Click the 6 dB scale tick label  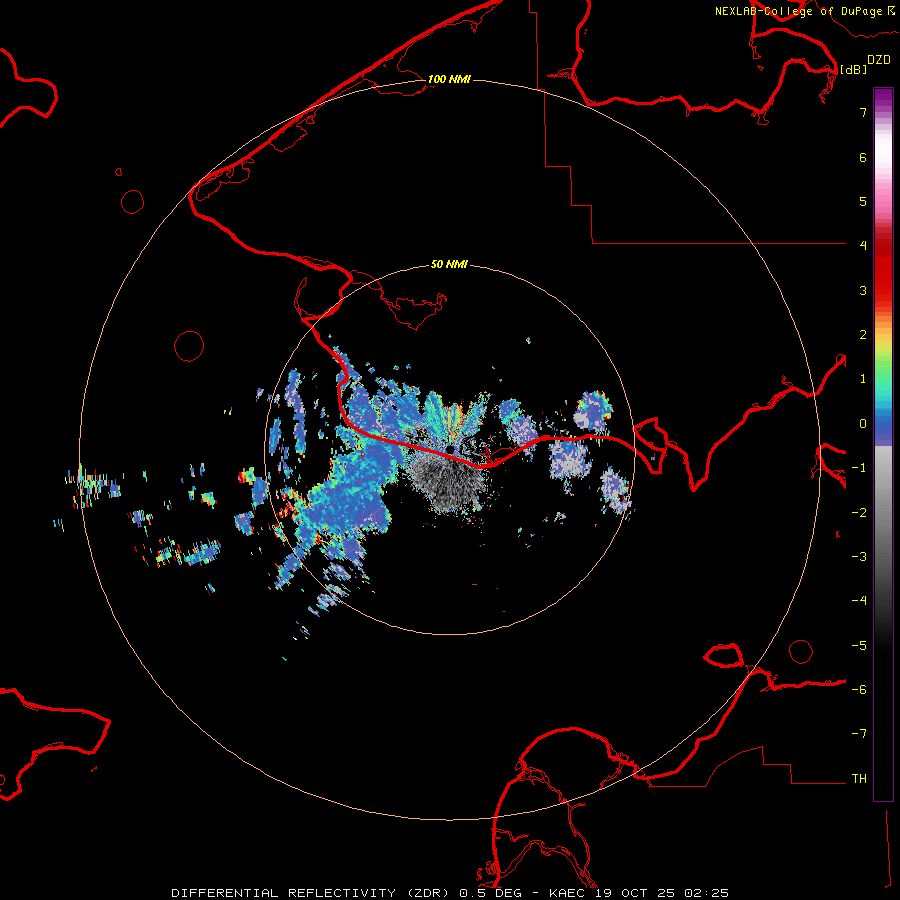pyautogui.click(x=863, y=157)
